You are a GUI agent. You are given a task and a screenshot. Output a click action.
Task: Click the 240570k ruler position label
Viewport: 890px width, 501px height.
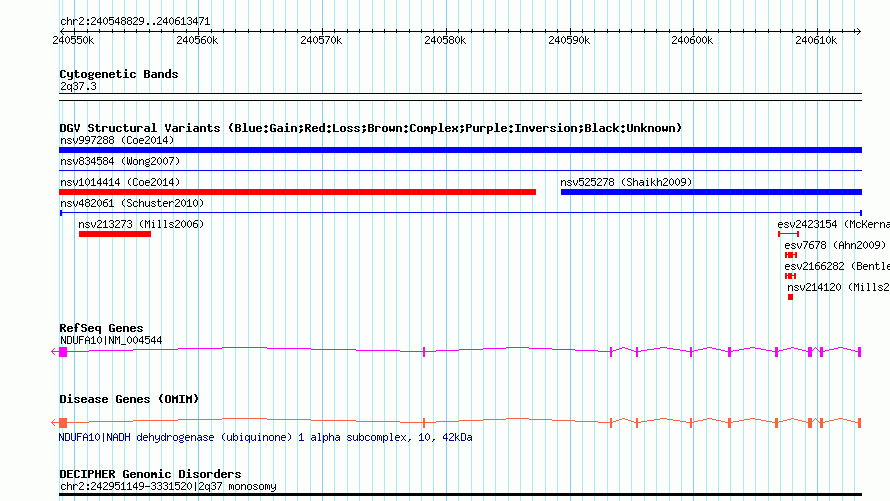321,40
